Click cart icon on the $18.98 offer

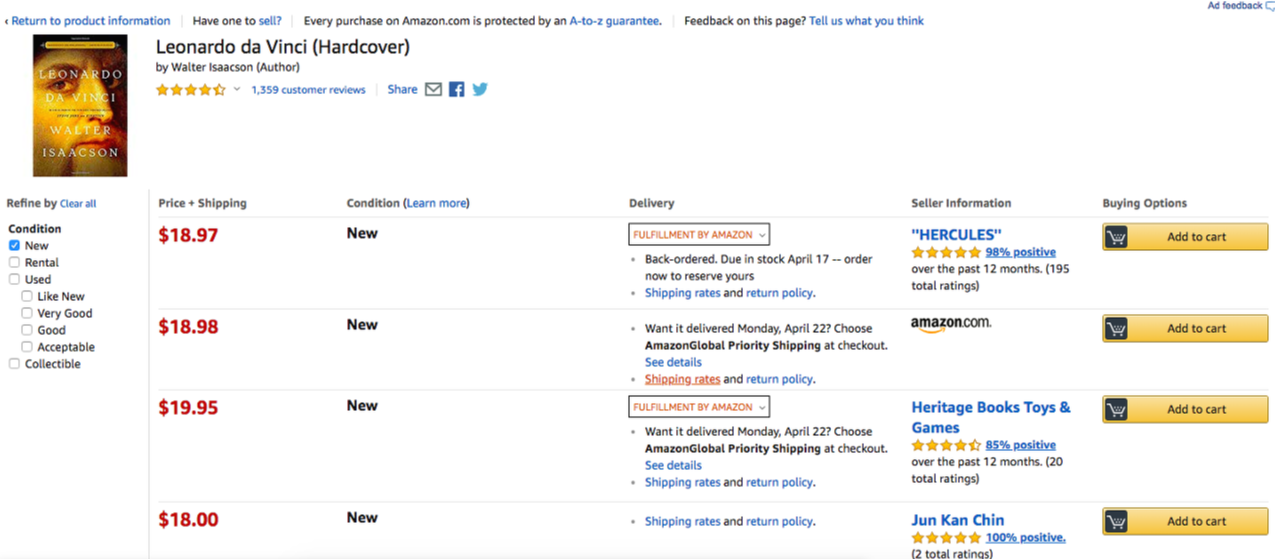click(1117, 328)
